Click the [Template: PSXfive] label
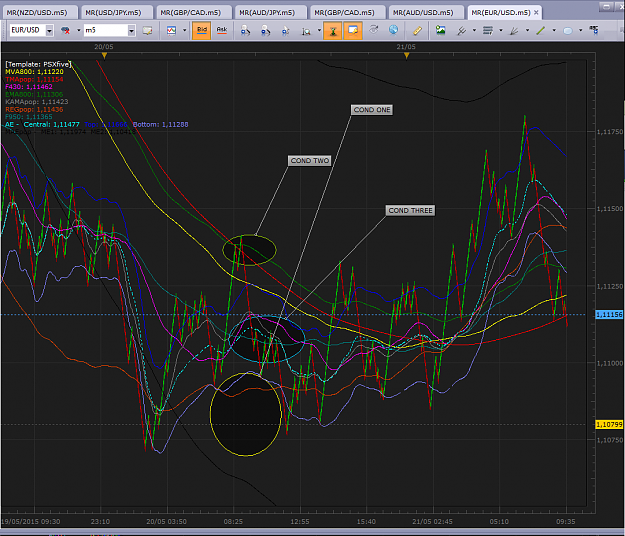The height and width of the screenshot is (536, 625). [x=38, y=64]
